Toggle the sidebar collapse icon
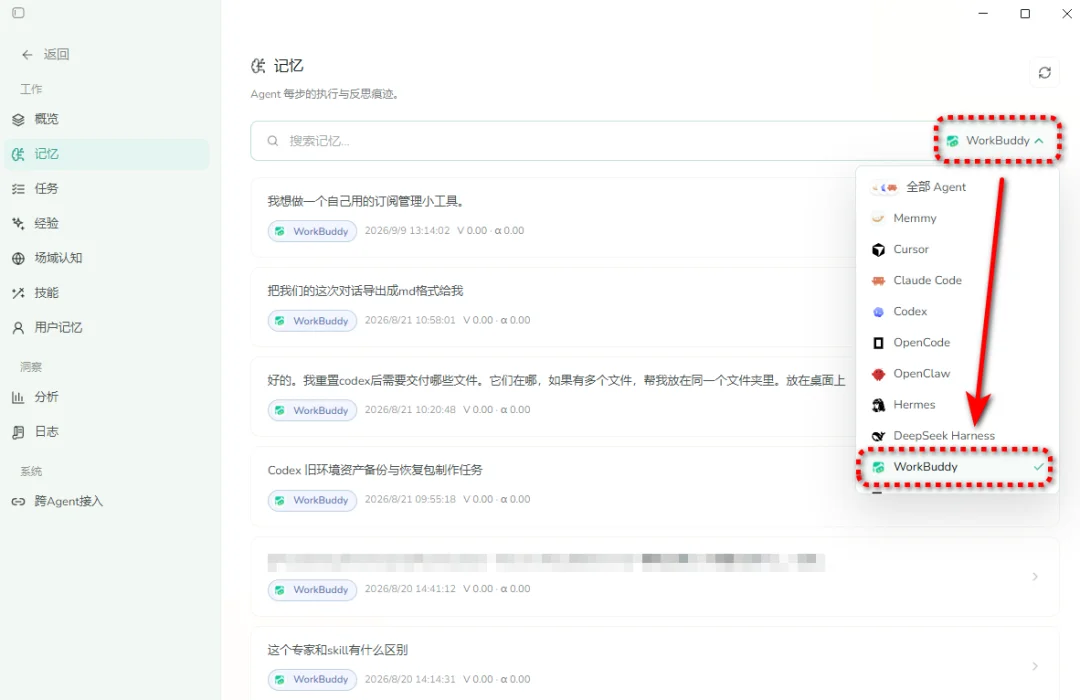The width and height of the screenshot is (1080, 700). click(19, 13)
